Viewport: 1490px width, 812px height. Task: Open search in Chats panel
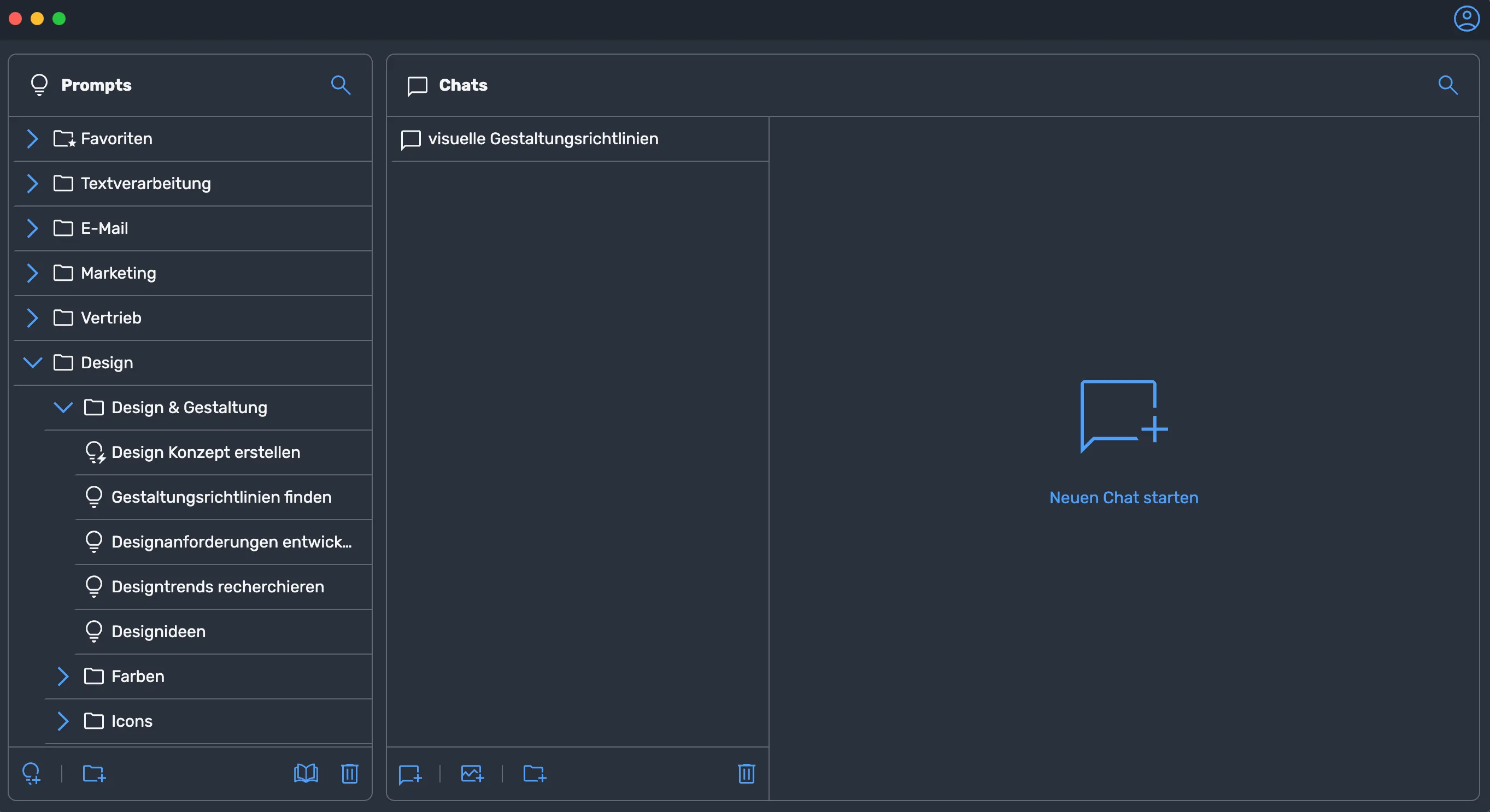tap(1447, 85)
